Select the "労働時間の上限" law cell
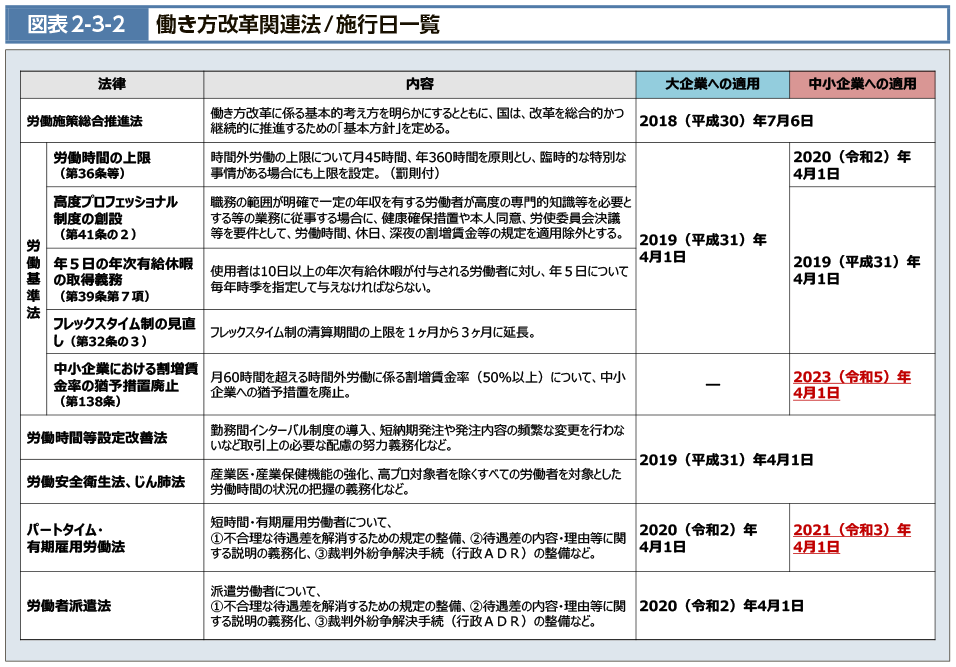 tap(102, 165)
